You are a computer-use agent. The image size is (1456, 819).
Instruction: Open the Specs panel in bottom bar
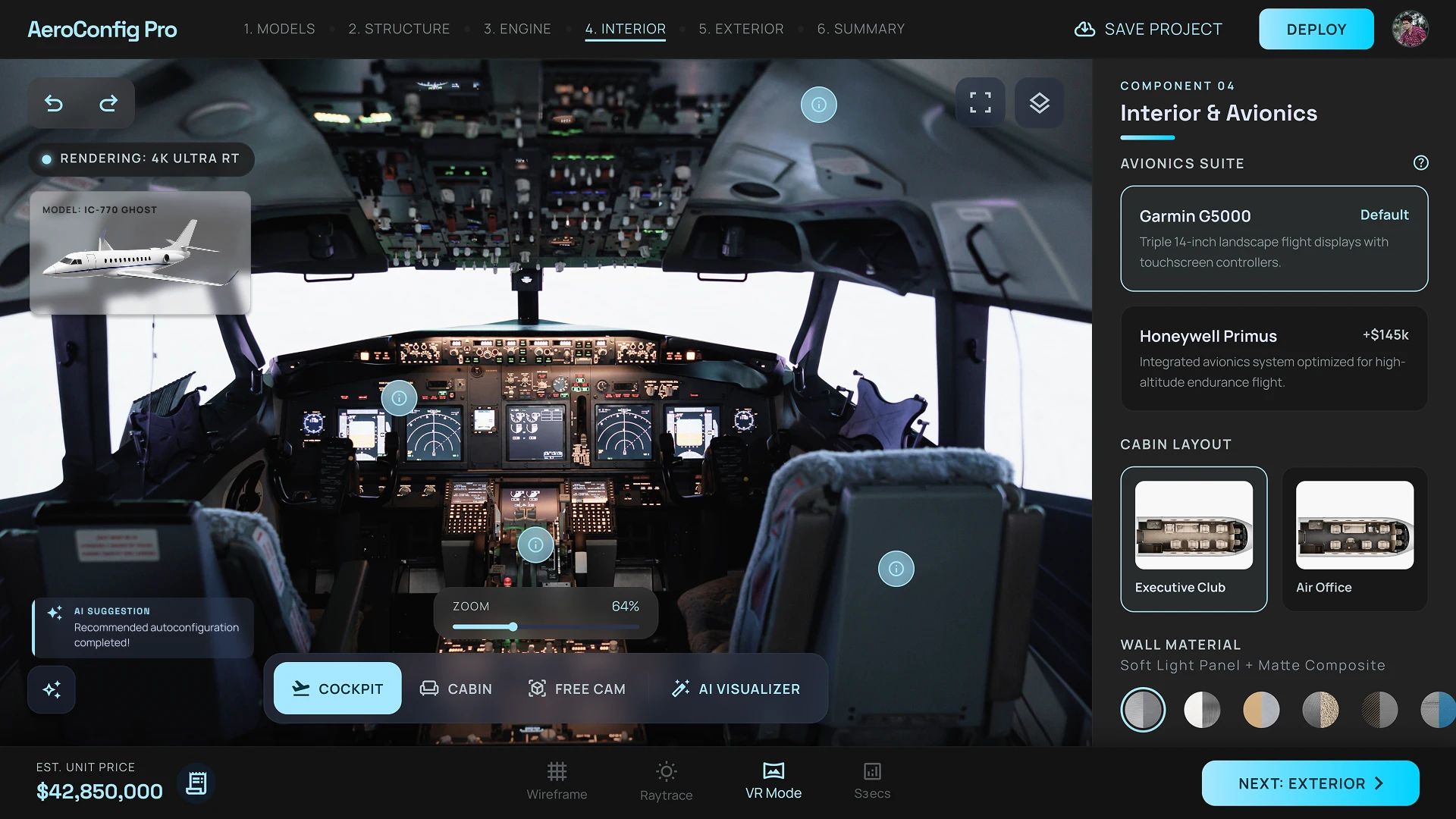871,781
